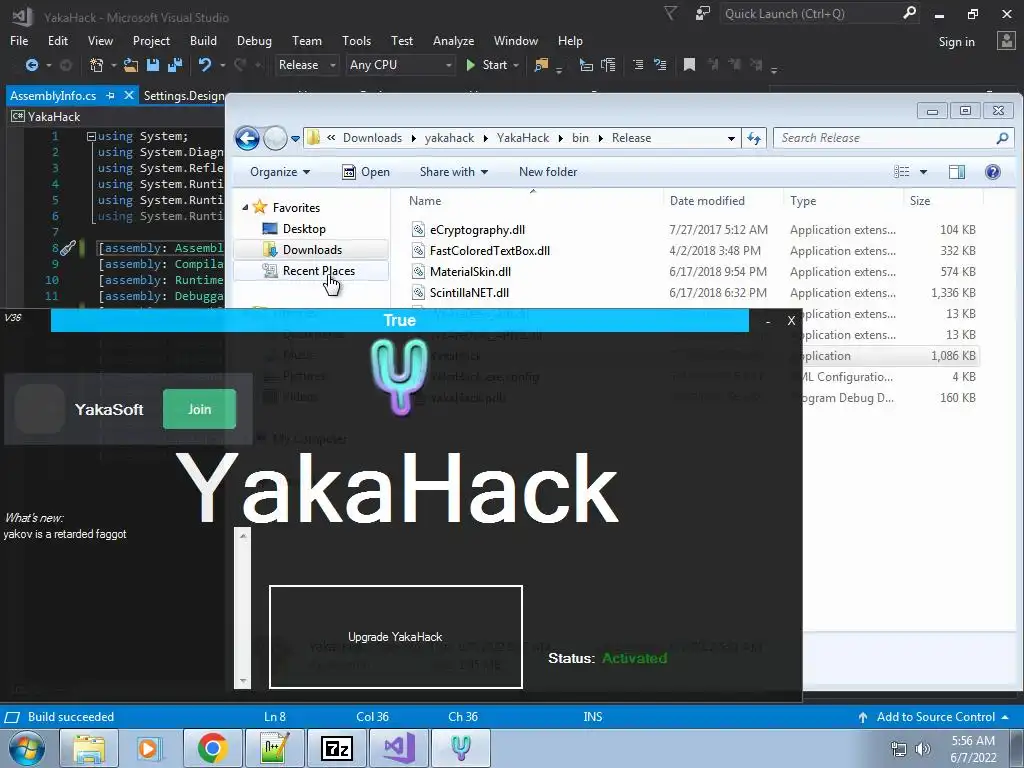
Task: Open the Build menu
Action: click(203, 40)
